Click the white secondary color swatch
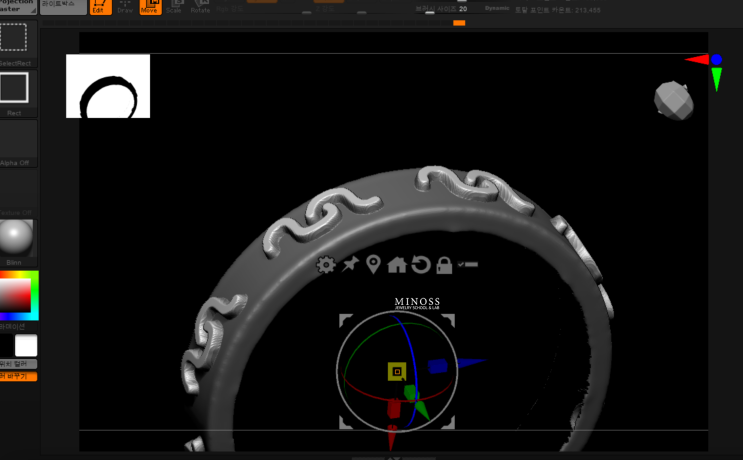Viewport: 743px width, 460px height. tap(26, 346)
